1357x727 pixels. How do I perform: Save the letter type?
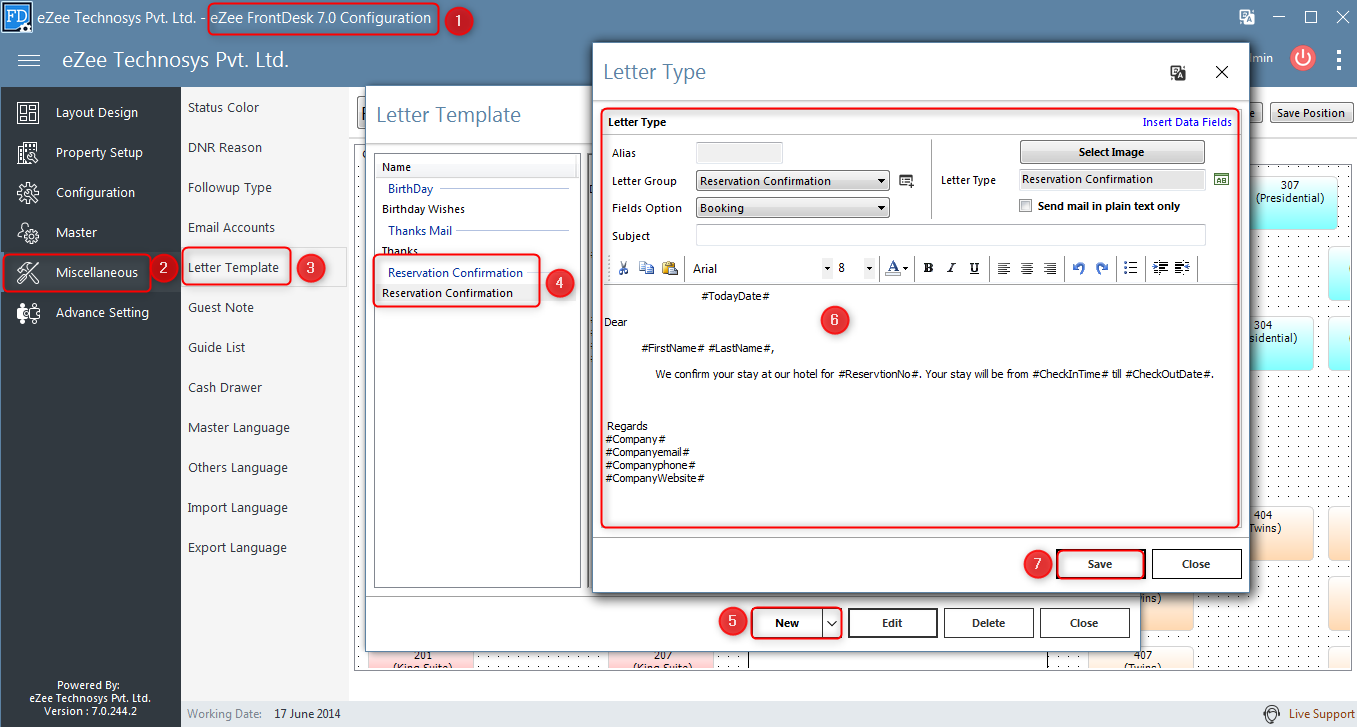coord(1100,564)
